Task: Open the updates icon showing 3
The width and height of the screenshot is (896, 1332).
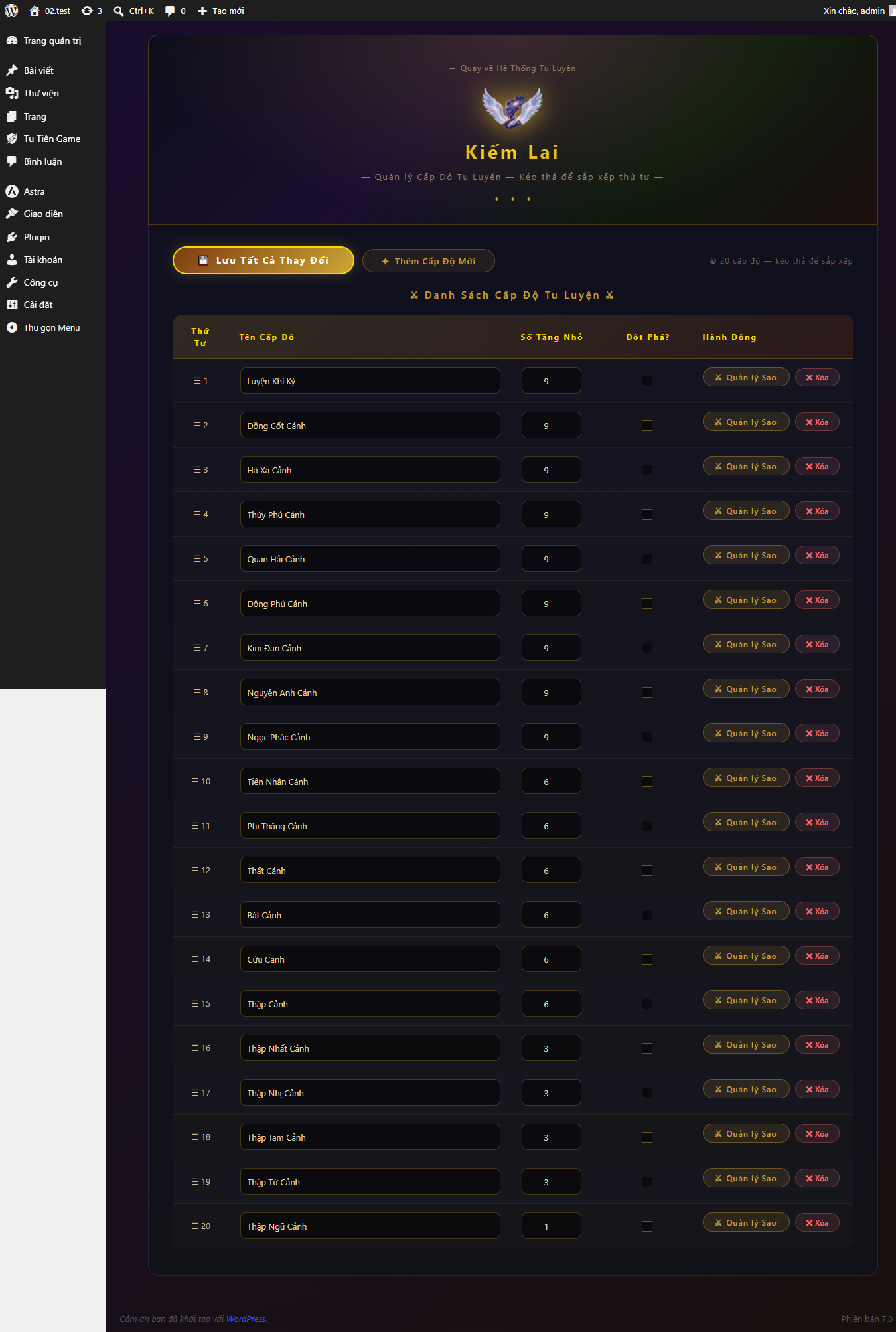Action: click(87, 11)
